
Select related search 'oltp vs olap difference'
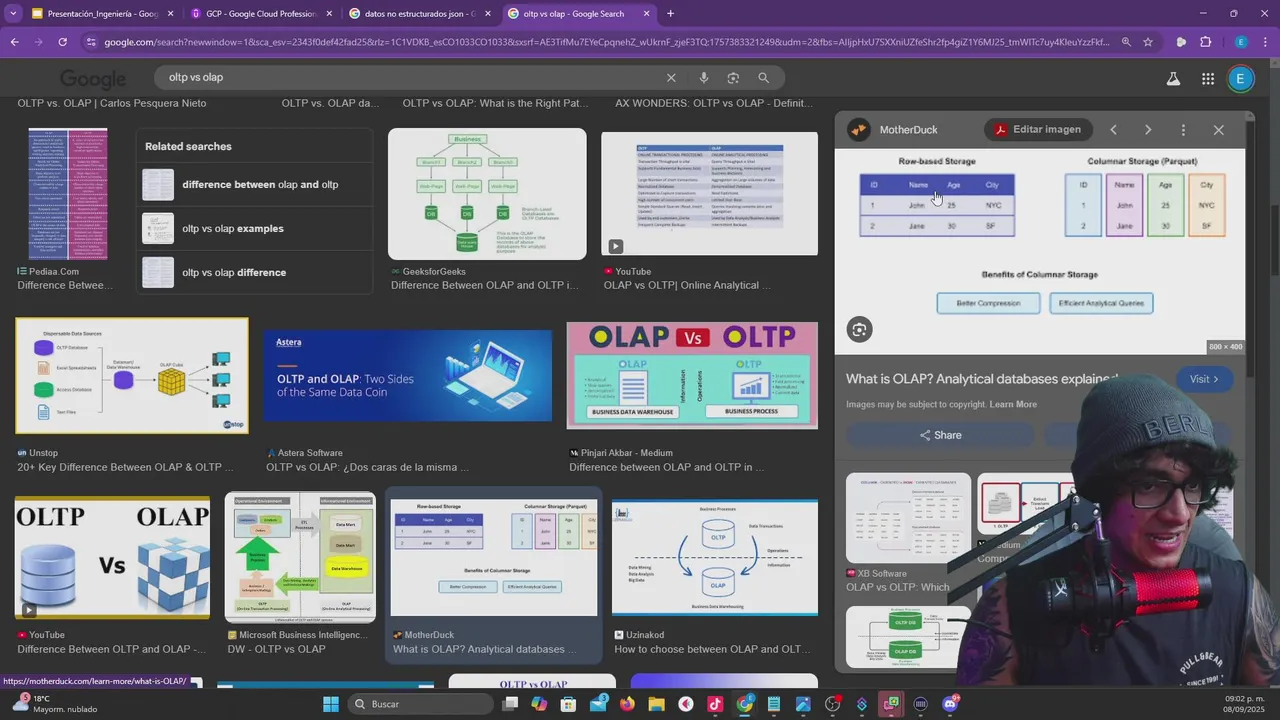255,273
